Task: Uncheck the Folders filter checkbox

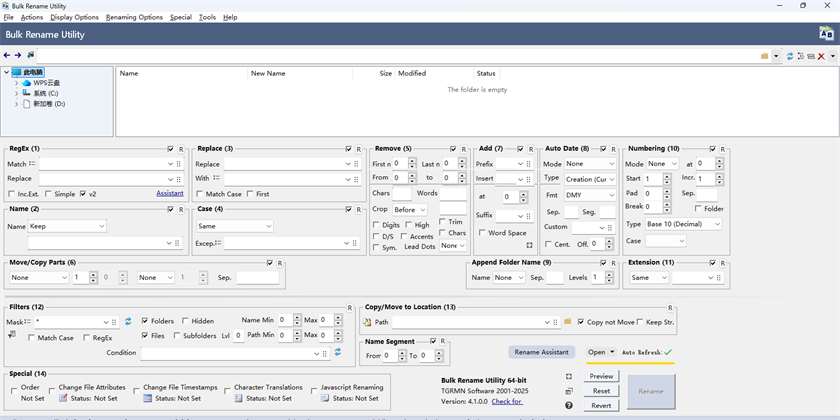Action: click(x=146, y=321)
